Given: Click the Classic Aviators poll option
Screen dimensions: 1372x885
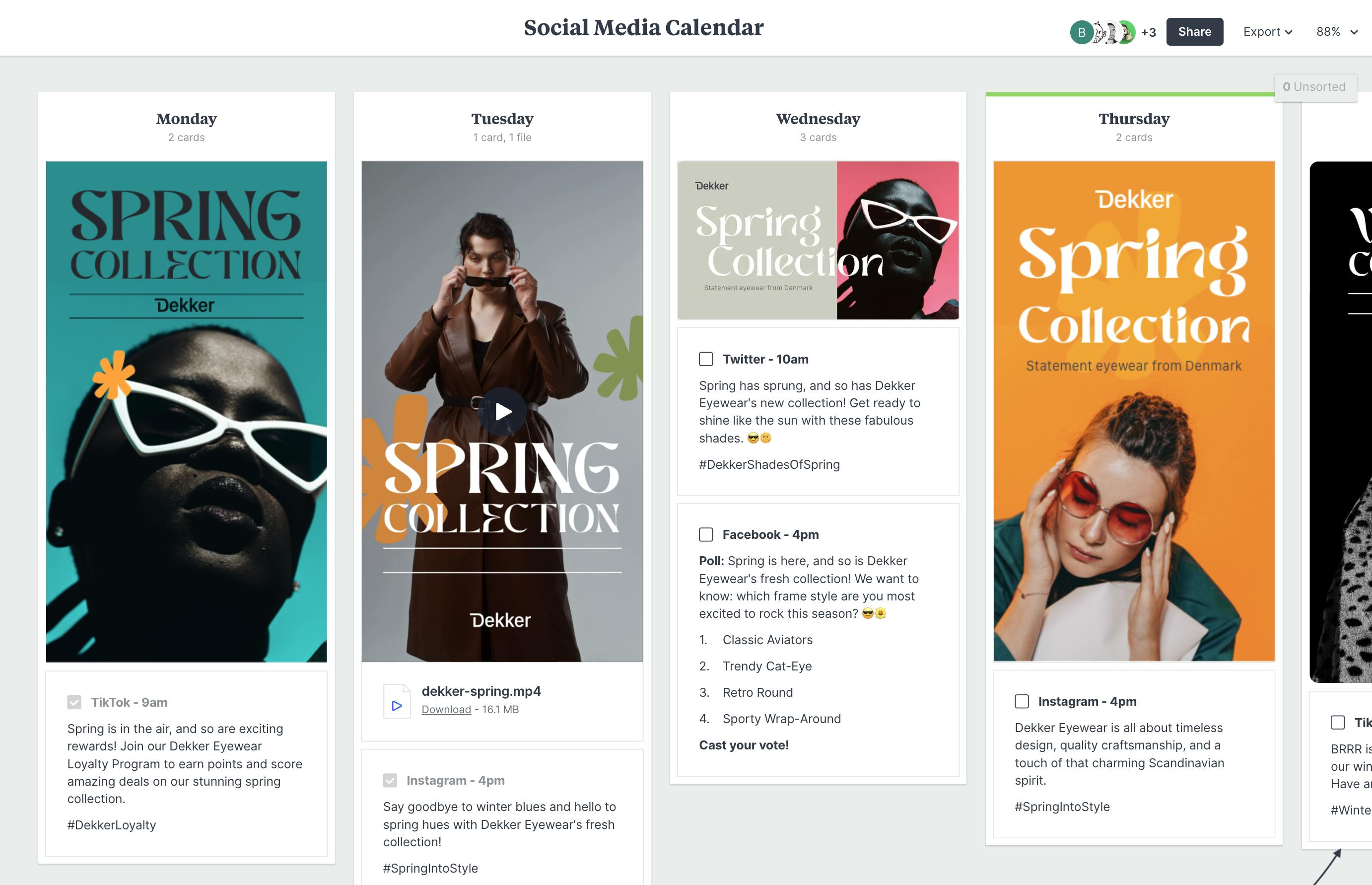Looking at the screenshot, I should [767, 640].
